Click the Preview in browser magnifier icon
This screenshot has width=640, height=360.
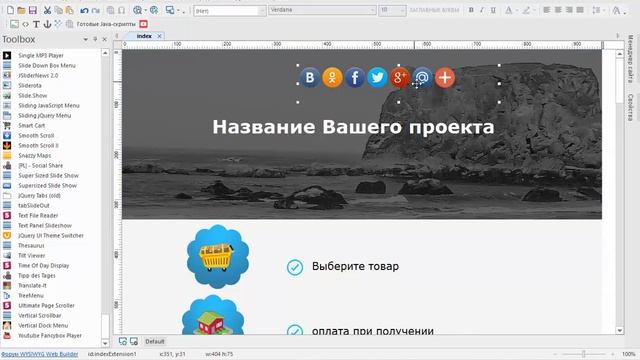(138, 10)
